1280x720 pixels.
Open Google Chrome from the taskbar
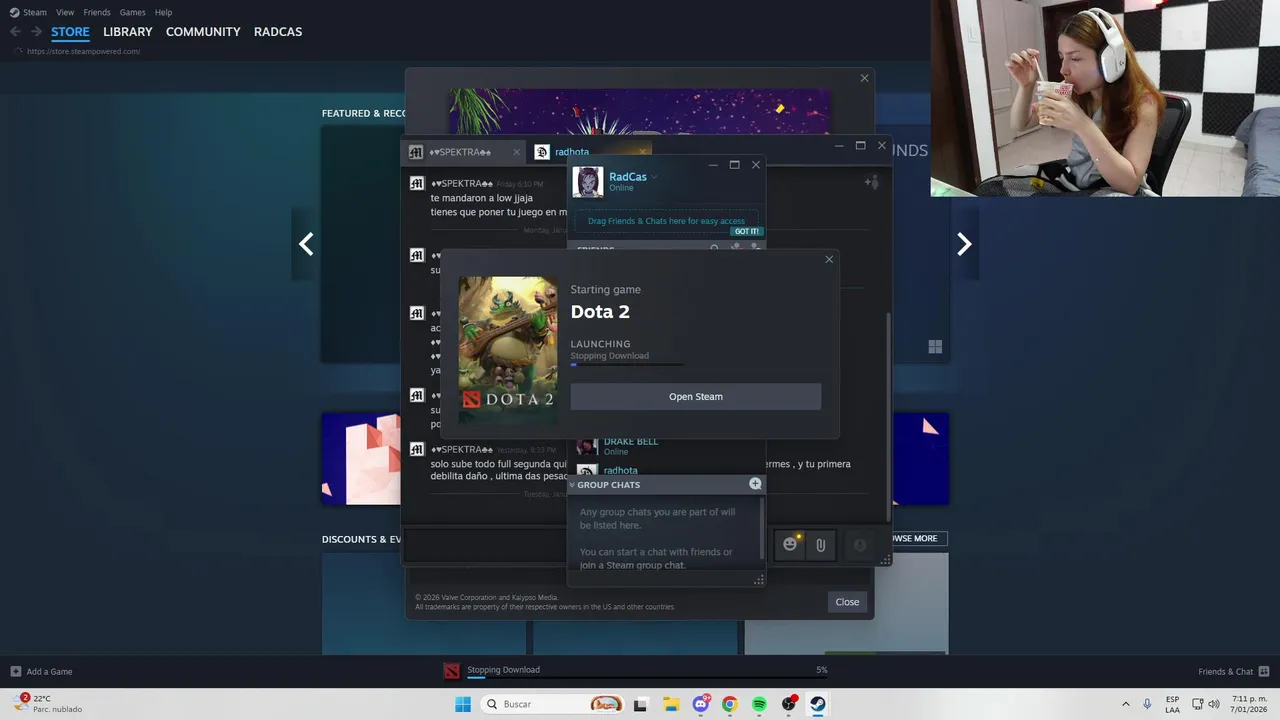[730, 704]
